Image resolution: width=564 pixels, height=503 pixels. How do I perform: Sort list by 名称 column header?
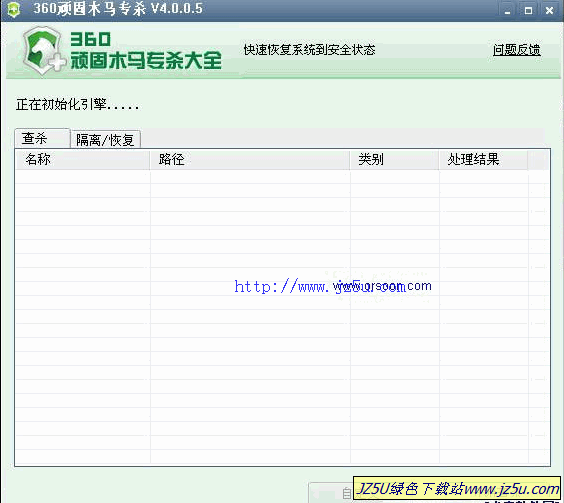coord(83,159)
